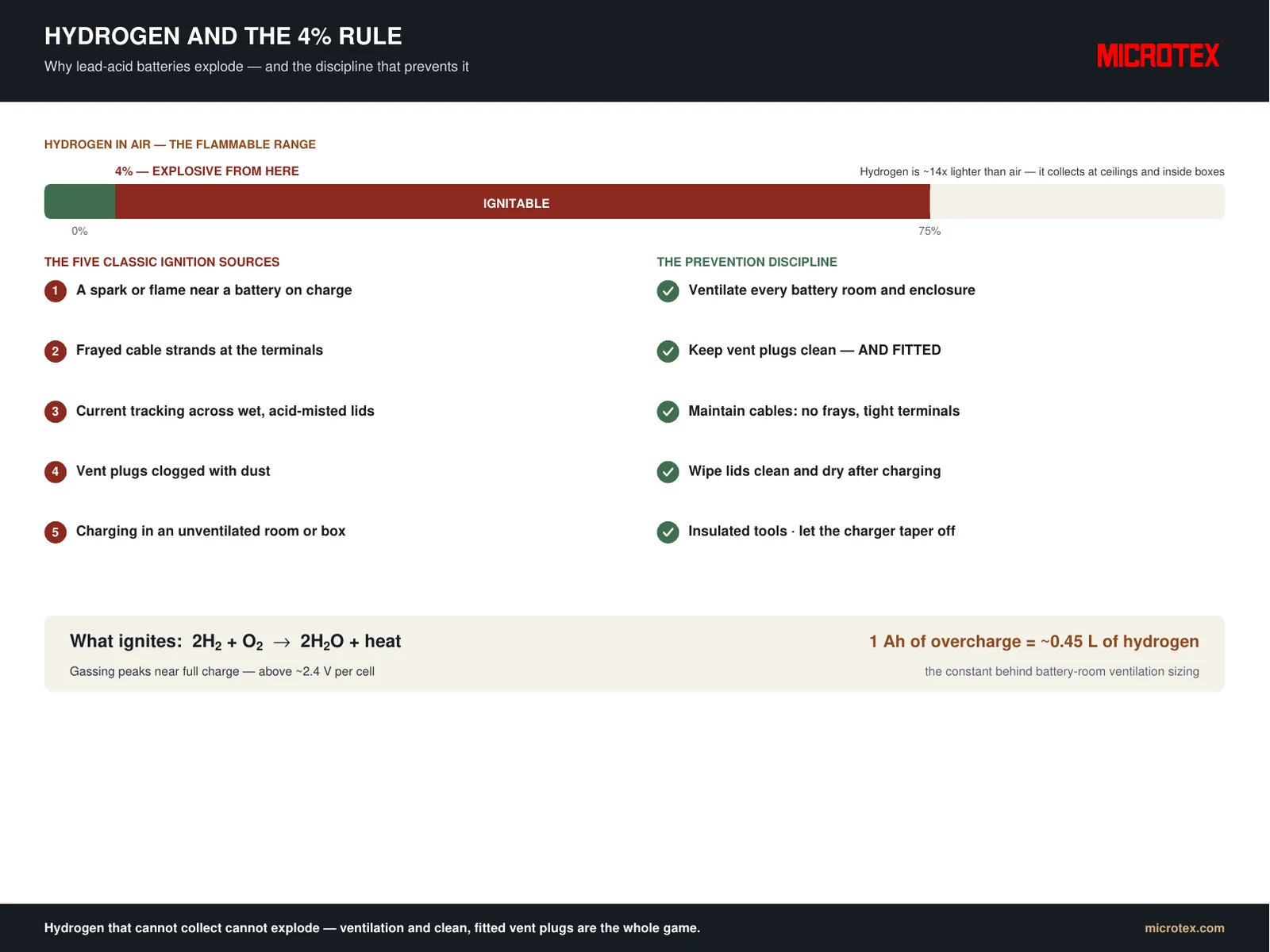This screenshot has height=952, width=1270.
Task: Select the number 3 badge for current tracking
Action: (x=56, y=412)
